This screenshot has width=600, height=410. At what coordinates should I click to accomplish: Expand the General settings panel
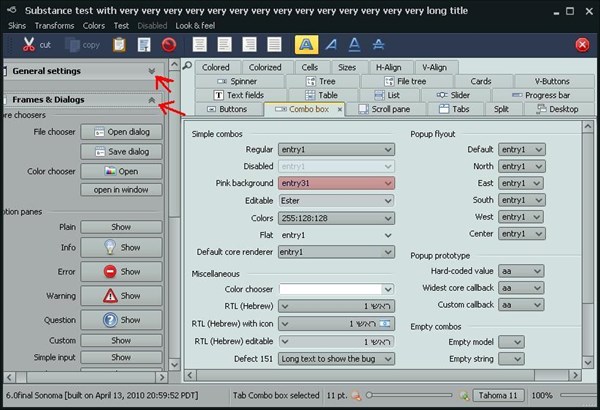[x=152, y=71]
